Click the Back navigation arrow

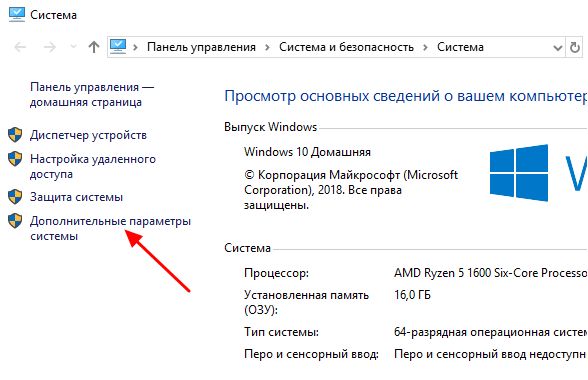20,47
